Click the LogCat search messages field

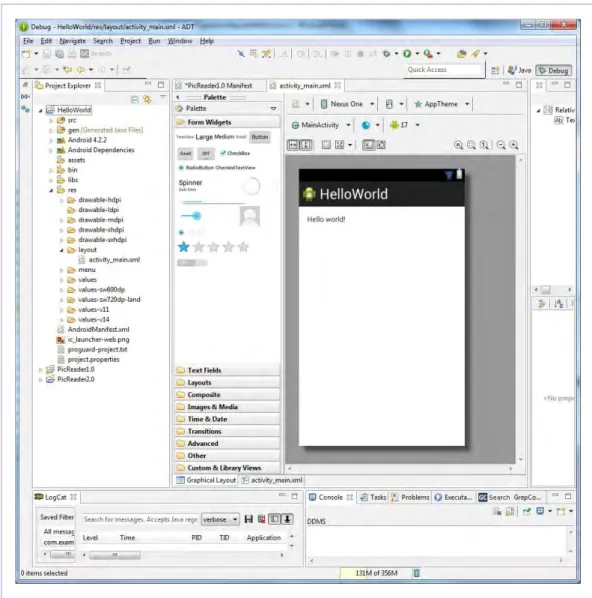click(x=140, y=519)
